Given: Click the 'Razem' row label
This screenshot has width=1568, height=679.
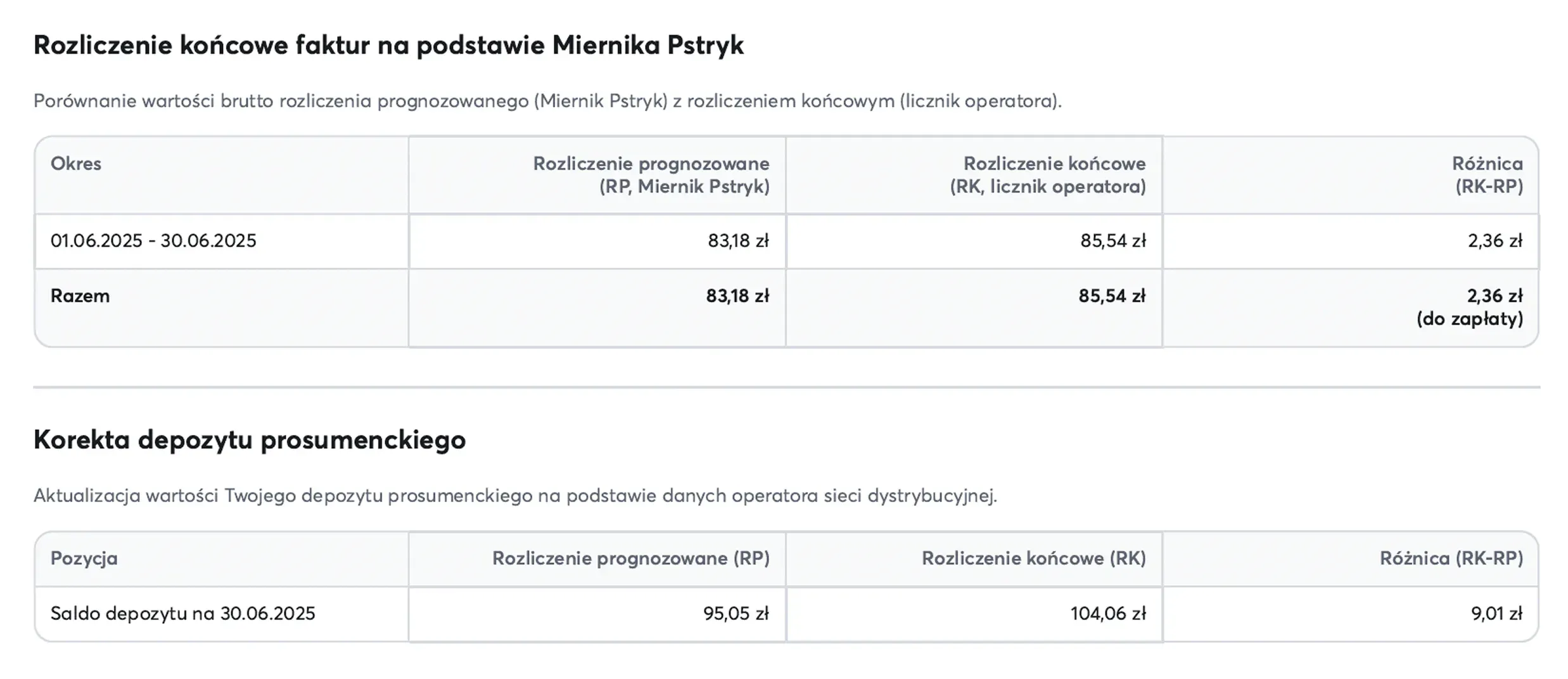Looking at the screenshot, I should [80, 296].
